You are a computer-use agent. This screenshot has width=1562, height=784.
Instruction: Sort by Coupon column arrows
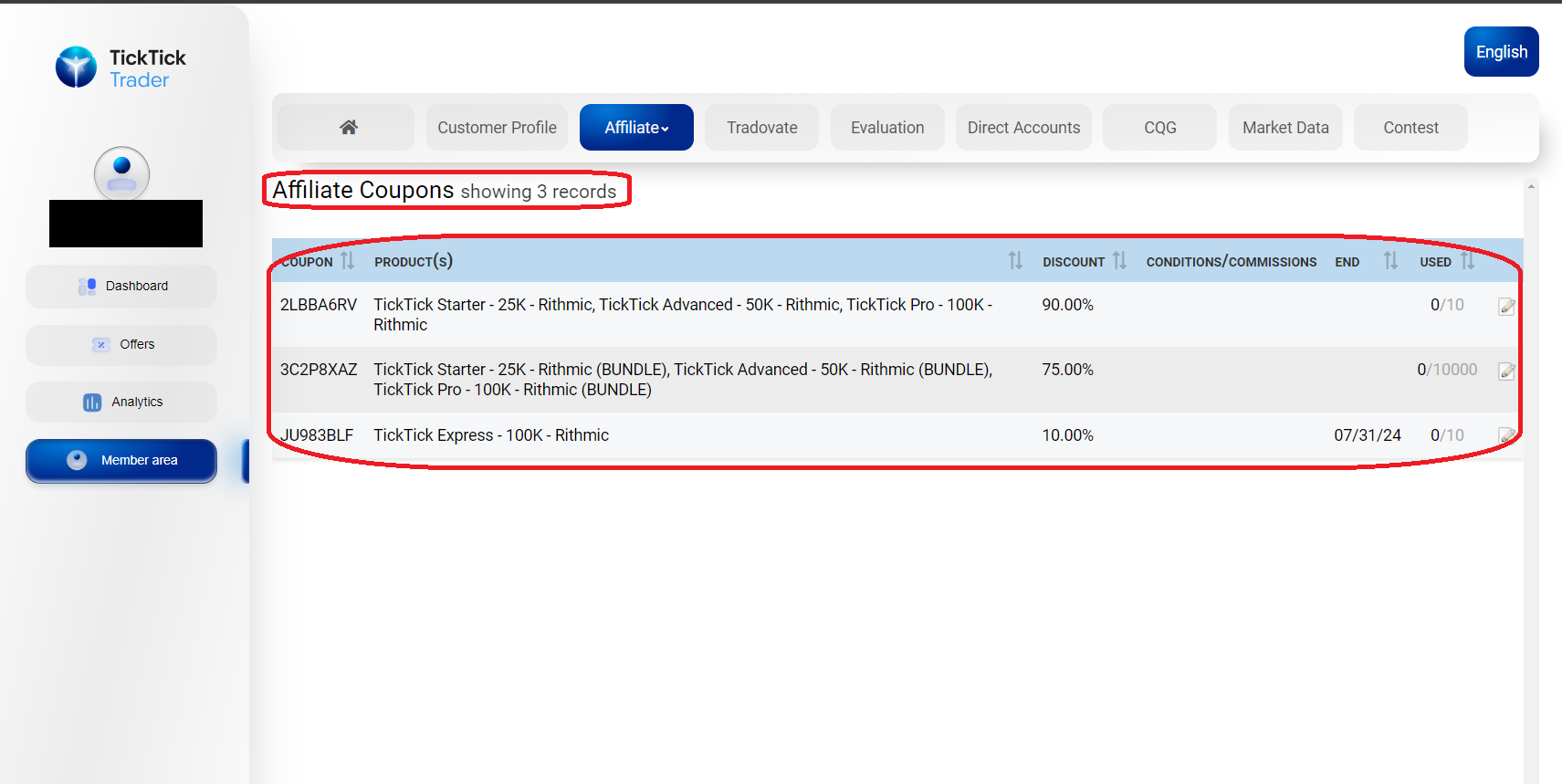[347, 261]
